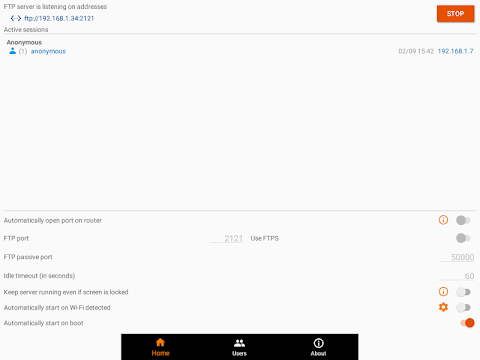Click the session count (1) label
The width and height of the screenshot is (480, 360).
click(x=23, y=51)
